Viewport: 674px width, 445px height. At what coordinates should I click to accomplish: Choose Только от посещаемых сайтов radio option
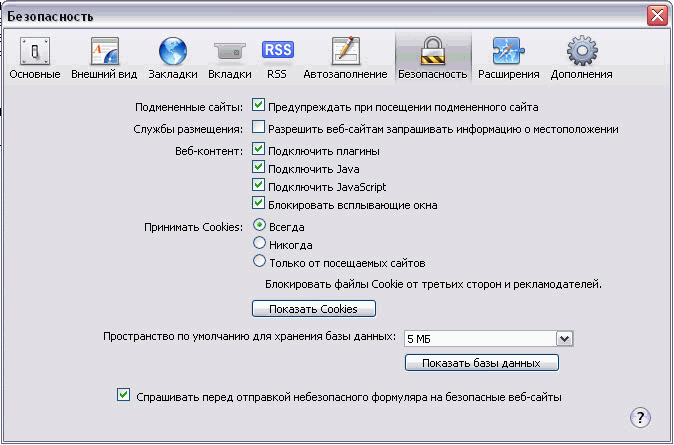click(x=260, y=262)
